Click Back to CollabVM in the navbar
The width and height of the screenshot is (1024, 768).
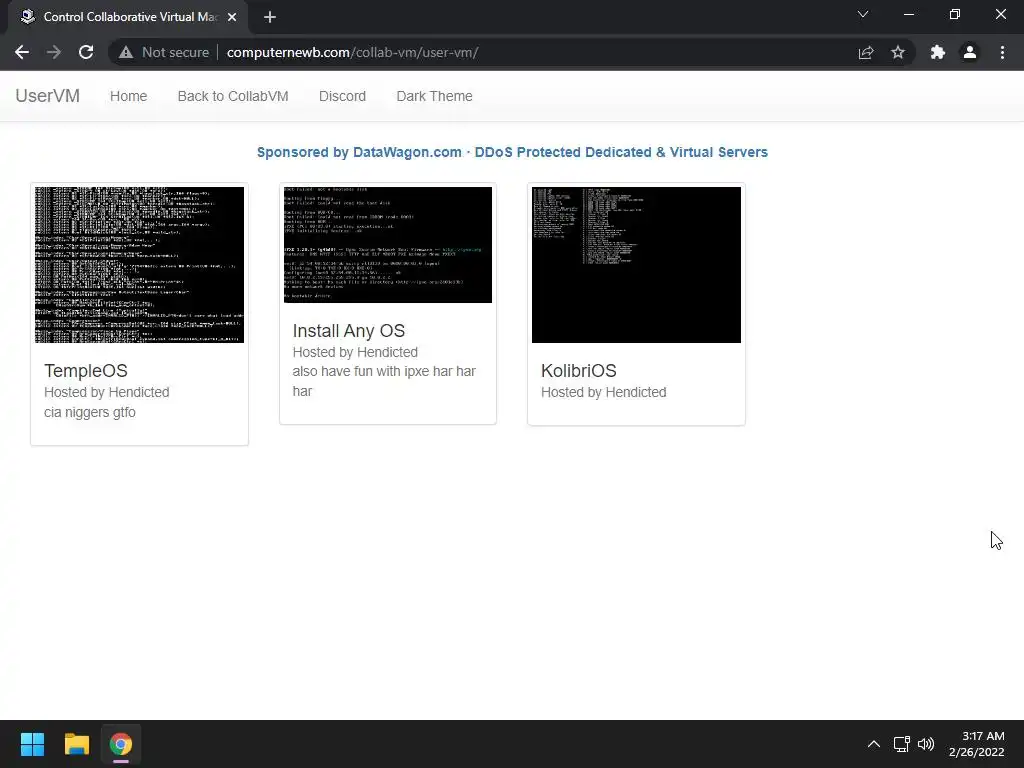(x=233, y=96)
